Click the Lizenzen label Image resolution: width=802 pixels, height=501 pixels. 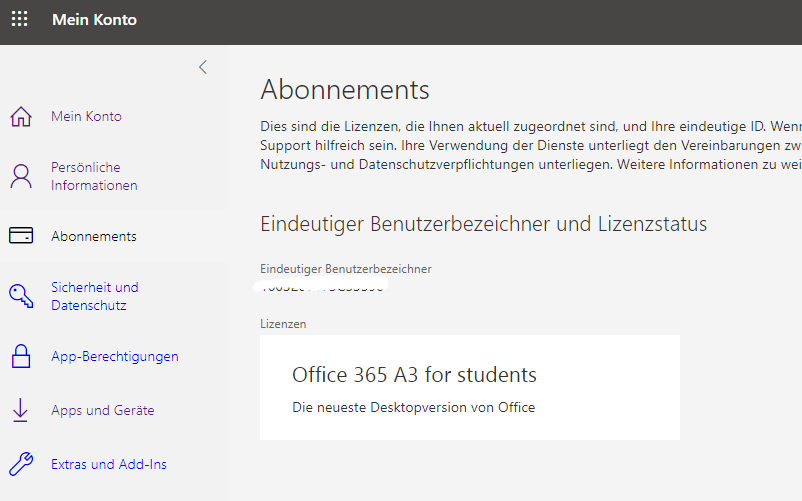pyautogui.click(x=283, y=324)
